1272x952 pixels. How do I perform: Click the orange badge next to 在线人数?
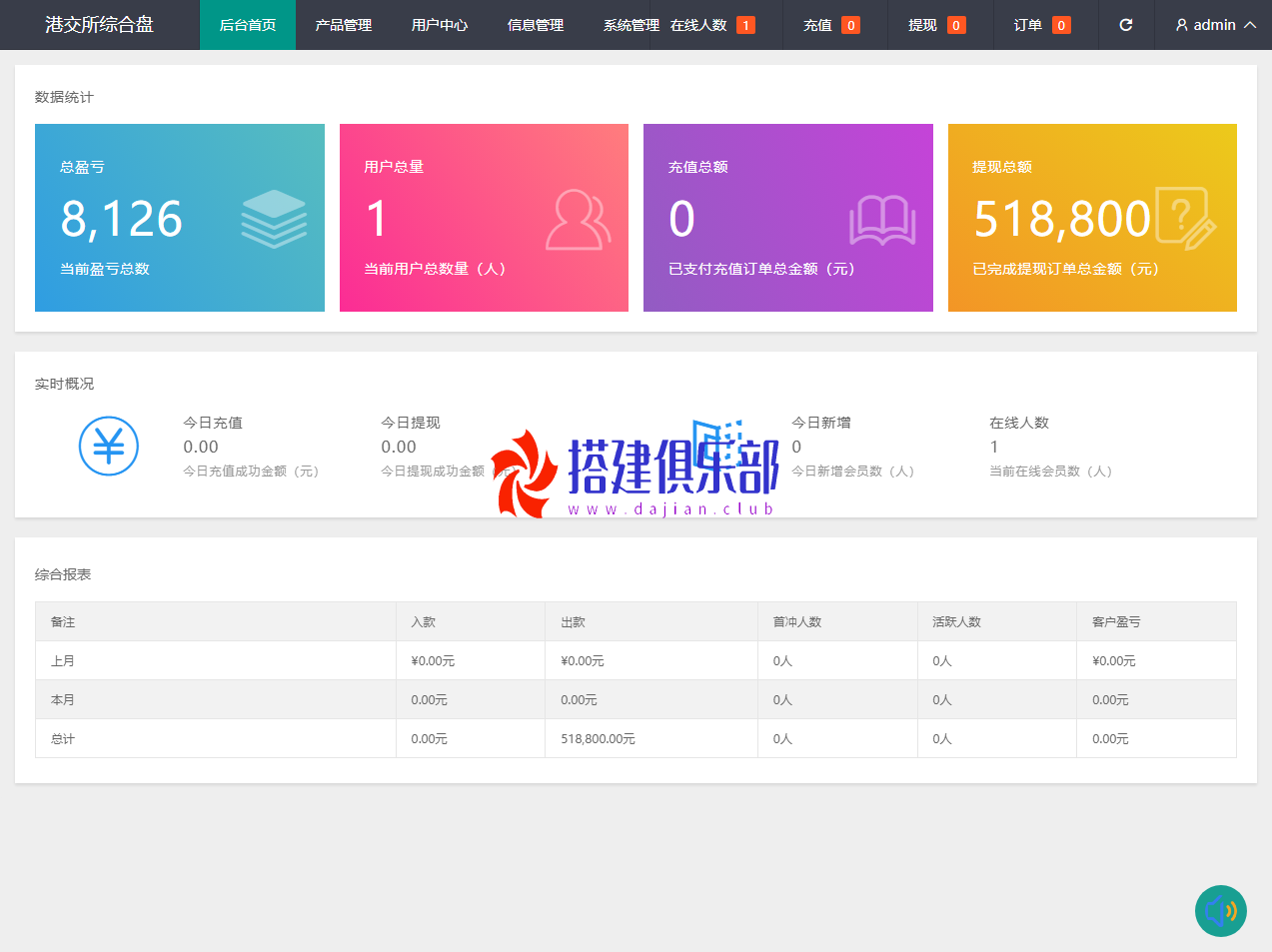coord(745,25)
